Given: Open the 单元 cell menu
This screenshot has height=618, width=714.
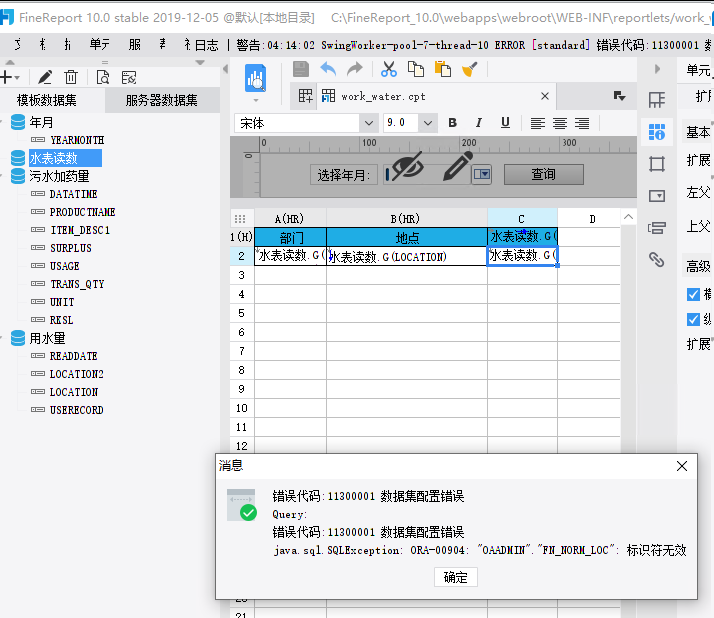Looking at the screenshot, I should 100,45.
